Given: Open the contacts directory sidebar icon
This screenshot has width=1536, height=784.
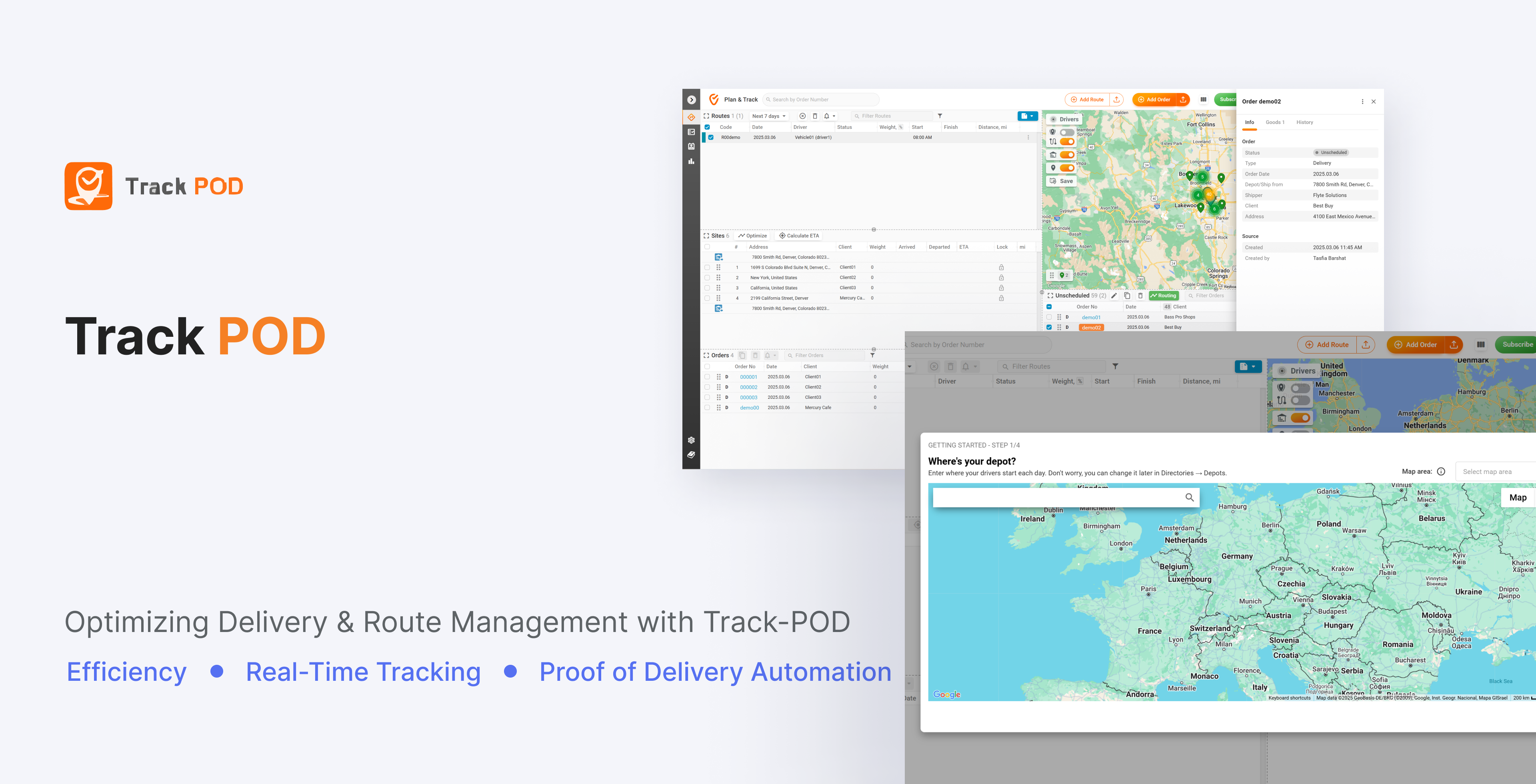Looking at the screenshot, I should point(691,146).
